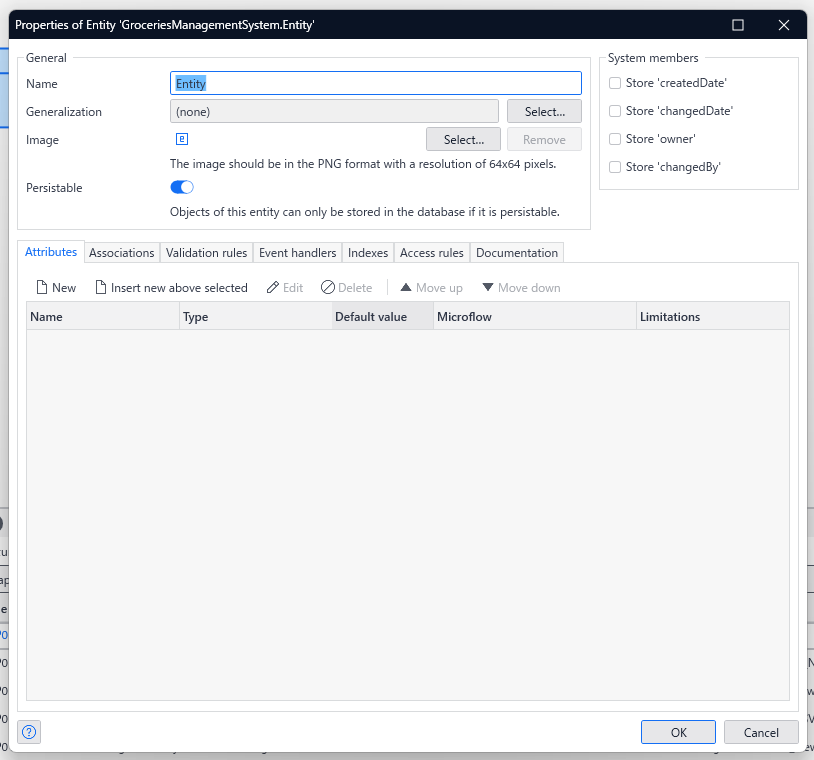Enable Store 'createdDate' checkbox
The image size is (814, 760).
(x=615, y=83)
